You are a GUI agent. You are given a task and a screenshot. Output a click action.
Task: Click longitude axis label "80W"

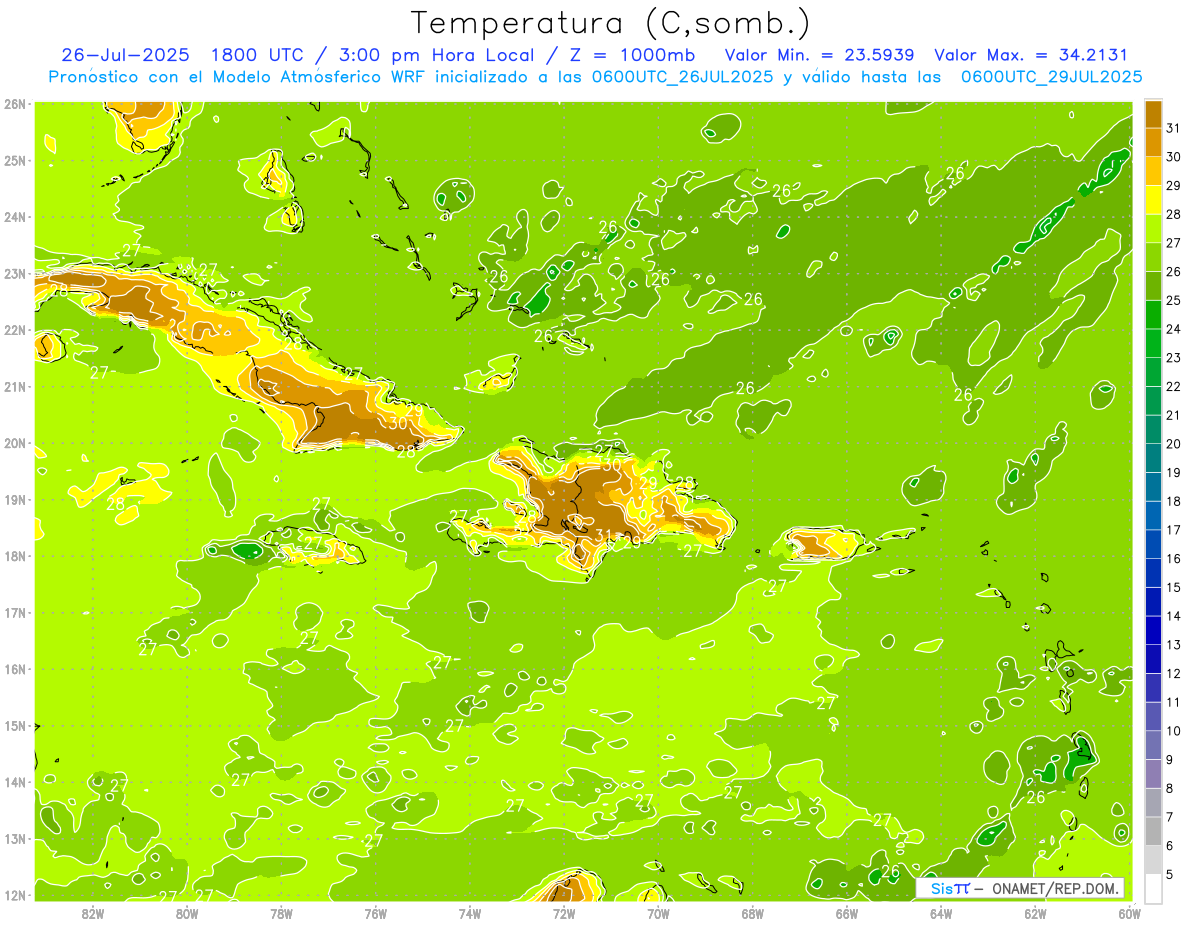point(187,913)
